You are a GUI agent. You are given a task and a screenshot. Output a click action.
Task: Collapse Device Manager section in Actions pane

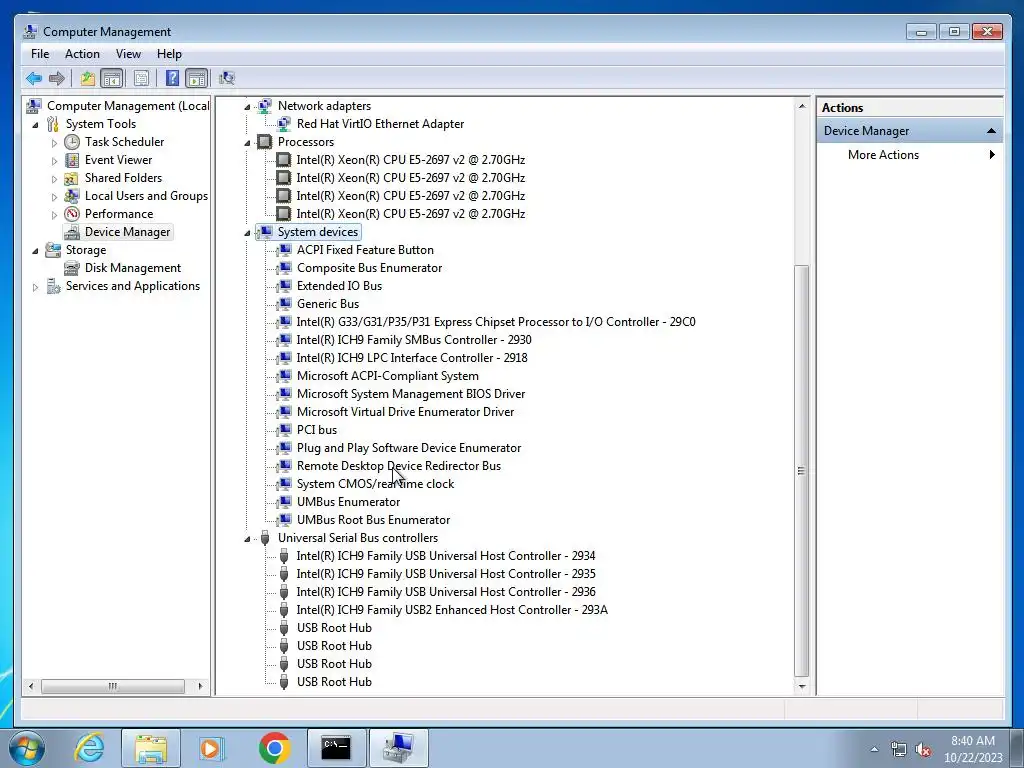coord(991,131)
